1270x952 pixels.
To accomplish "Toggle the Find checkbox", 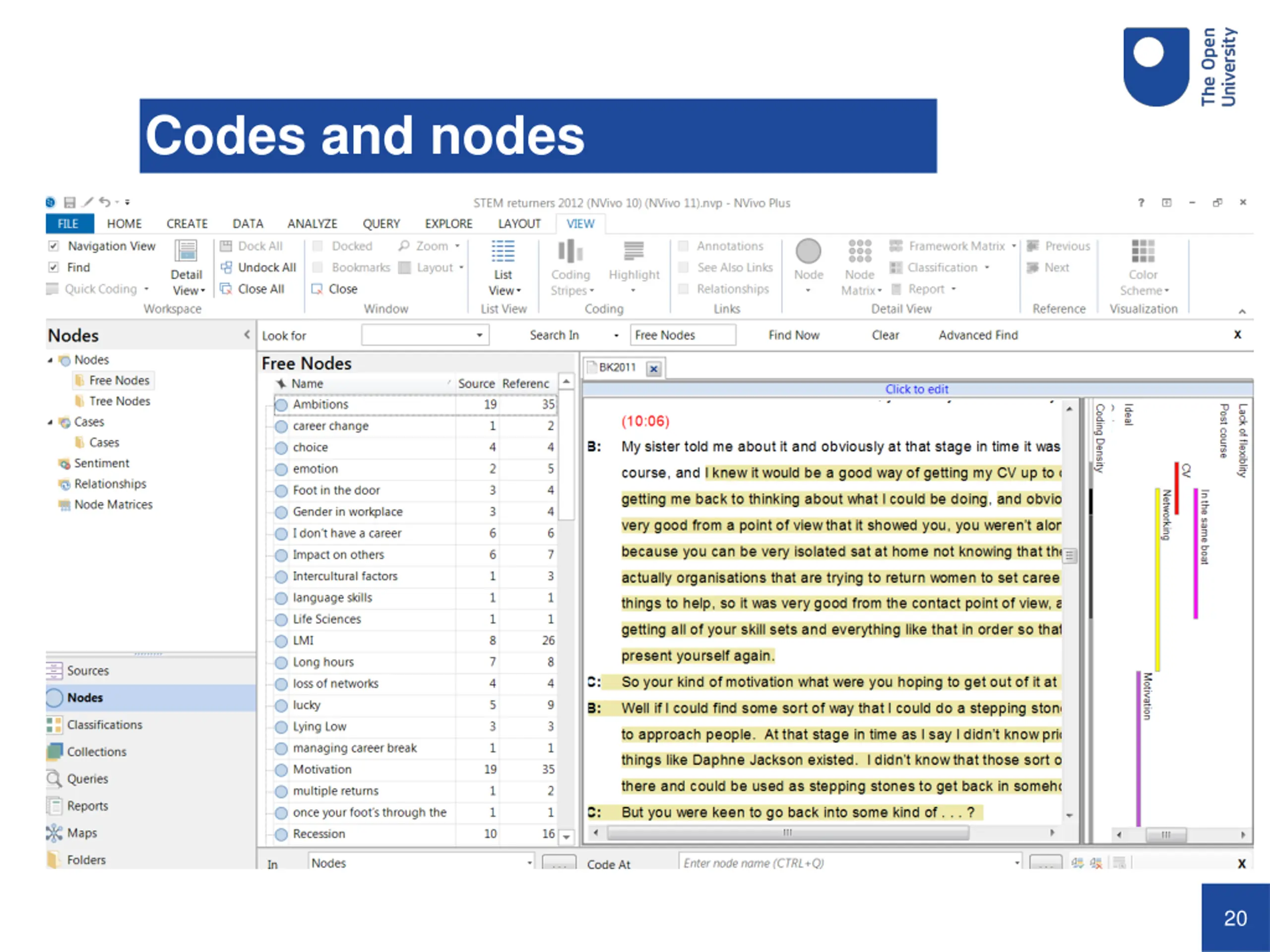I will tap(54, 267).
